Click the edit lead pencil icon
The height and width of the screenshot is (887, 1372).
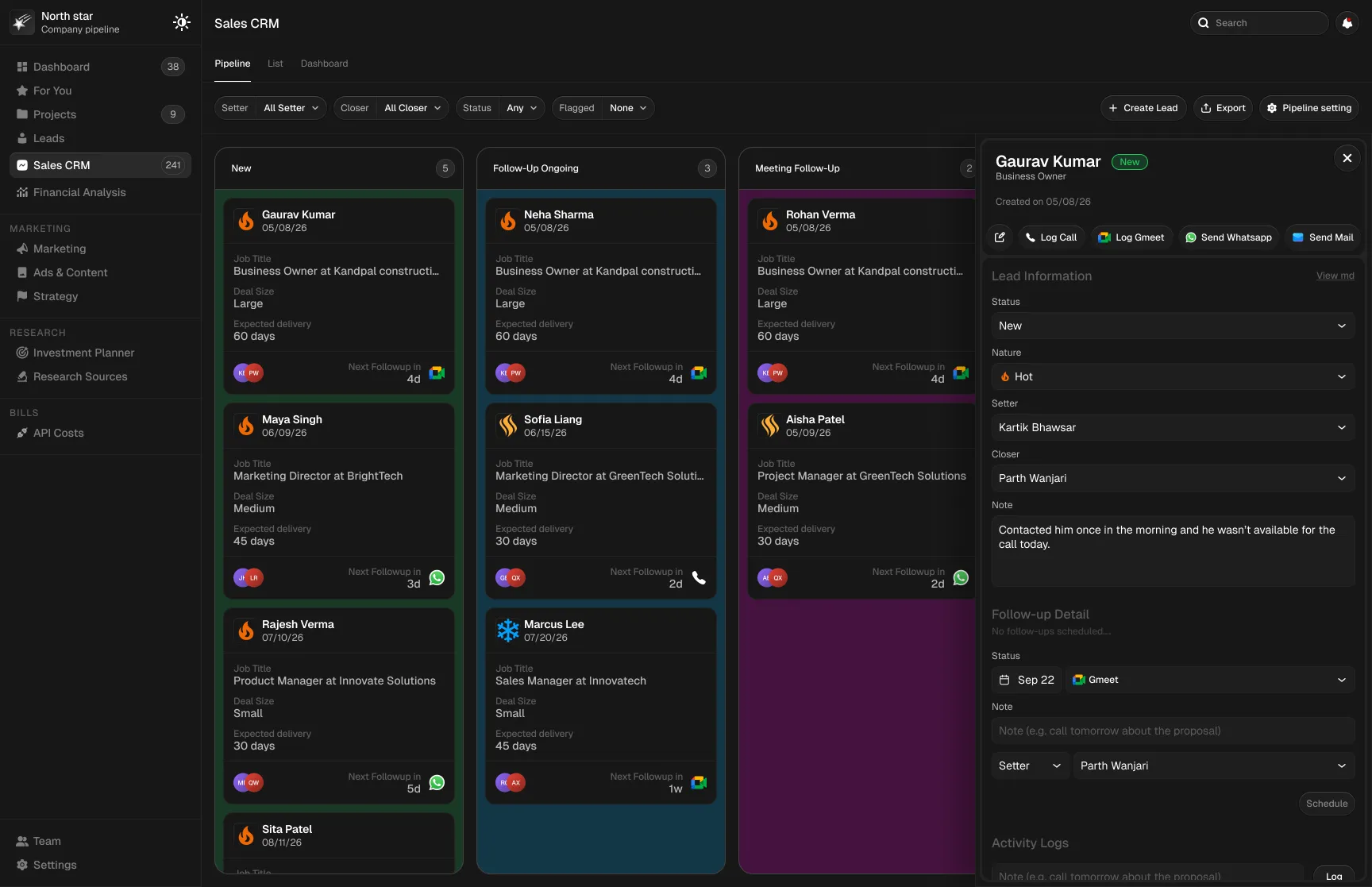tap(1000, 237)
